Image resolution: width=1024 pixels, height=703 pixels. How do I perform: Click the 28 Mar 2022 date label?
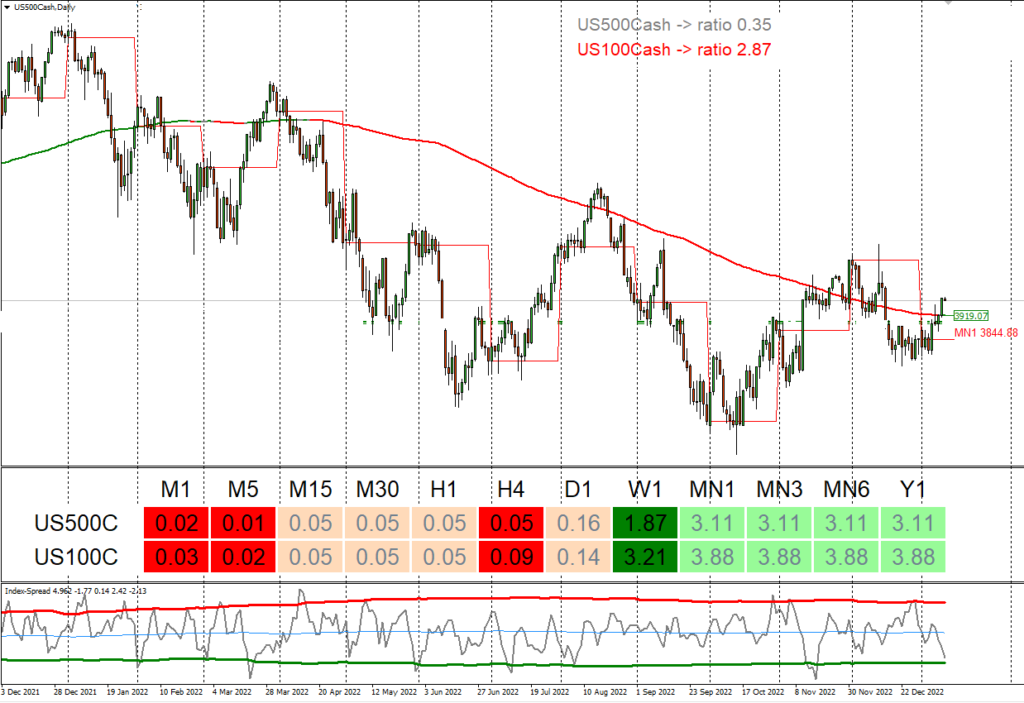[287, 692]
